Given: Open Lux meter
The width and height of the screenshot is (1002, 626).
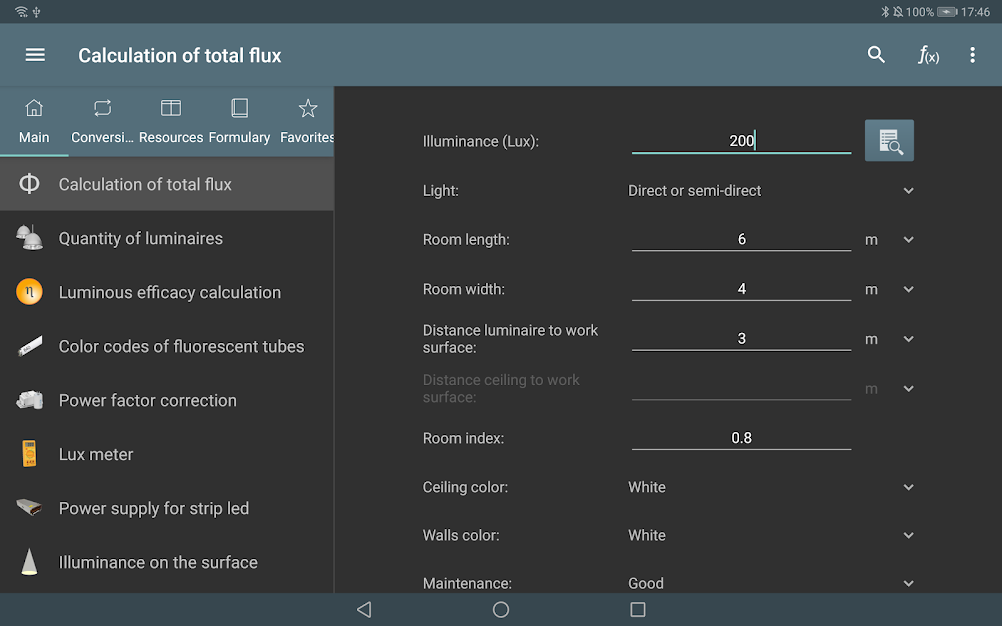Looking at the screenshot, I should point(167,454).
